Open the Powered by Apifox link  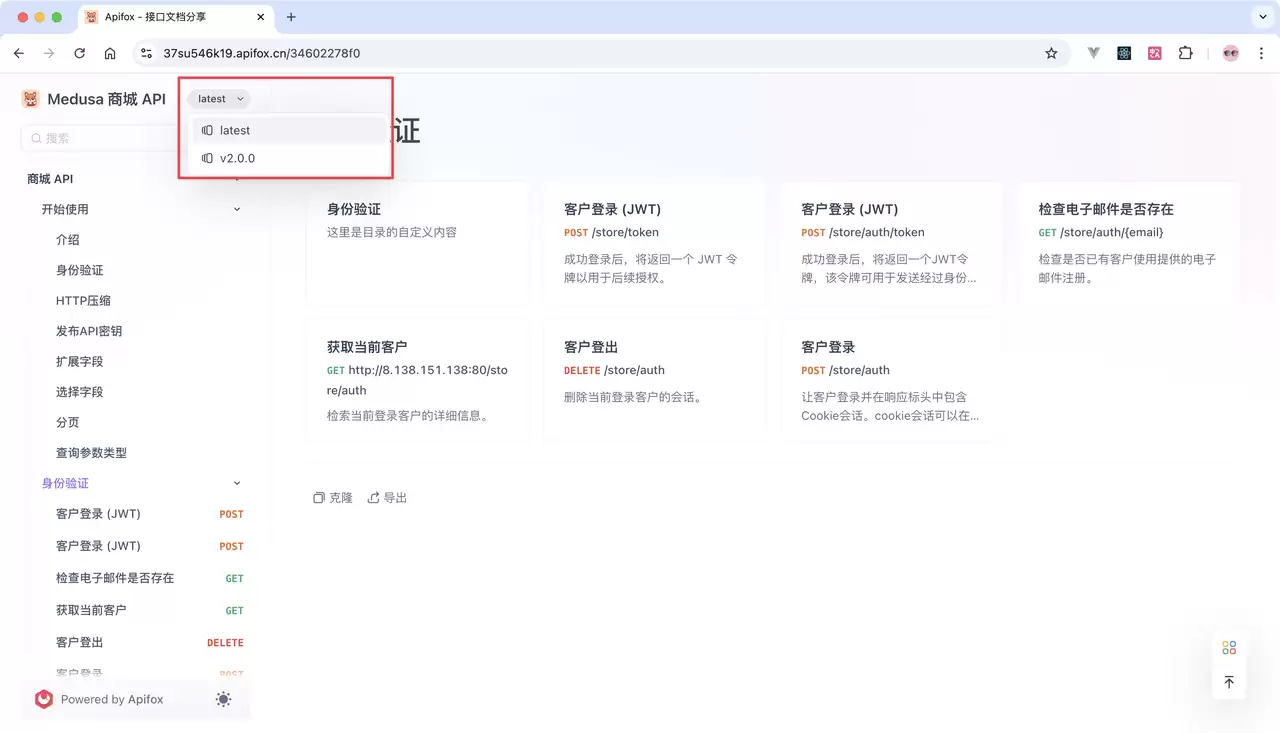coord(112,700)
